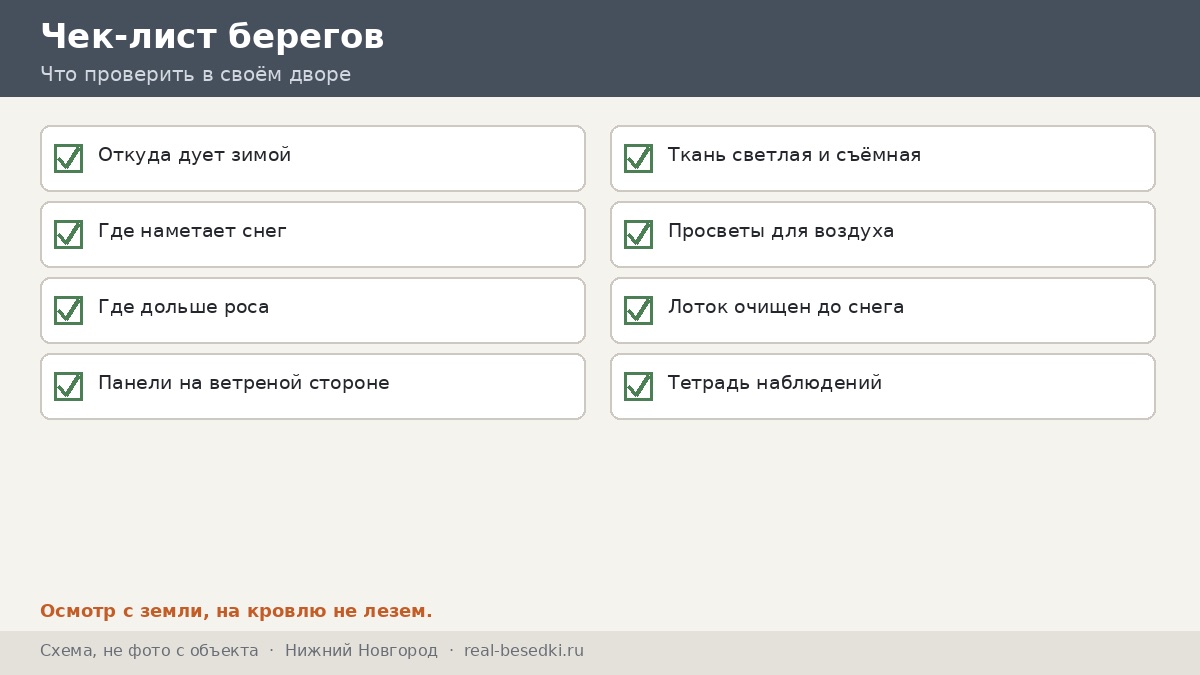Click the 'Тетрадь наблюдений' item text
This screenshot has height=675, width=1200.
pyautogui.click(x=775, y=384)
